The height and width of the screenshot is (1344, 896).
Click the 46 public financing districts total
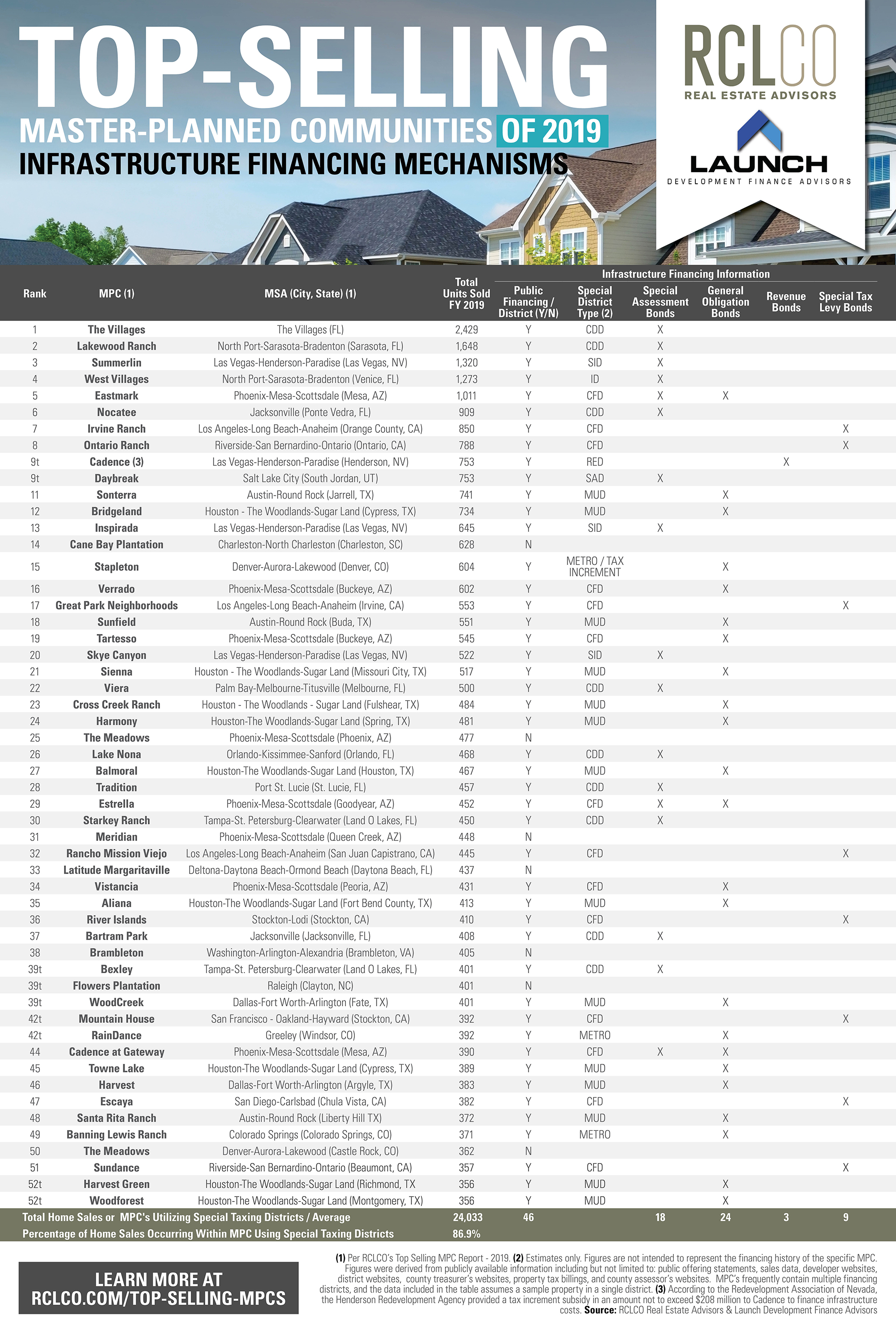click(529, 1218)
